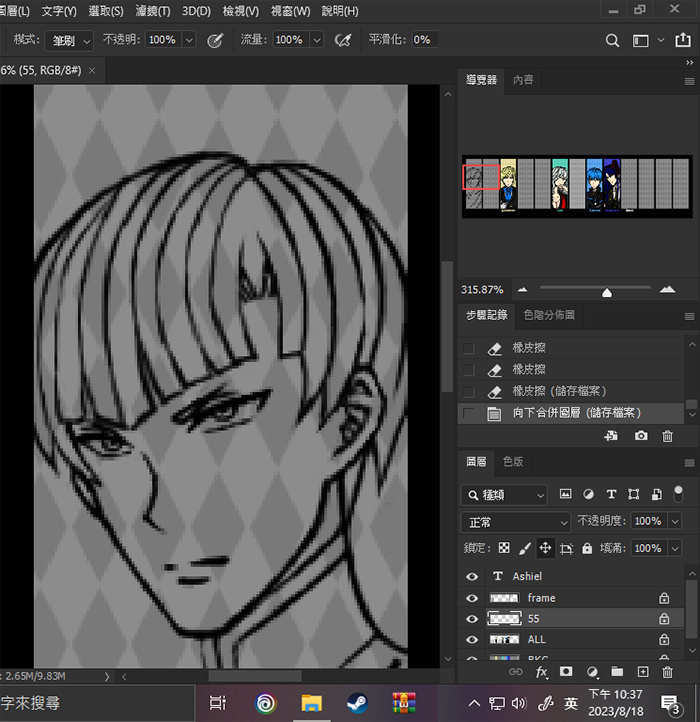Click zoom out small mountains icon

[522, 290]
